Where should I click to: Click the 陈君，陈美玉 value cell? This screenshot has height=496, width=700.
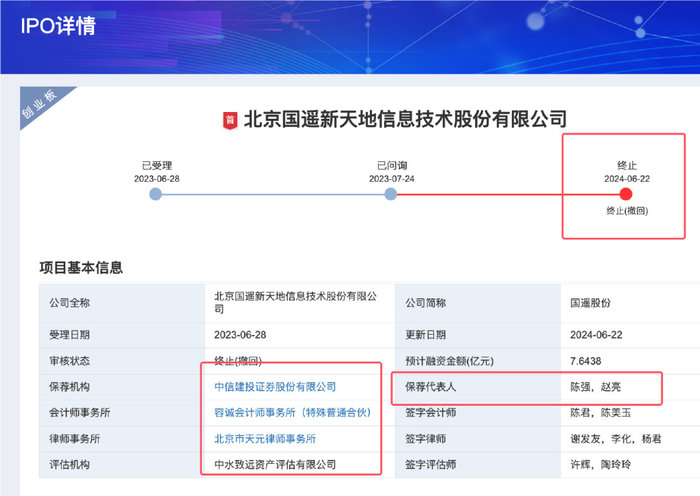click(x=630, y=413)
